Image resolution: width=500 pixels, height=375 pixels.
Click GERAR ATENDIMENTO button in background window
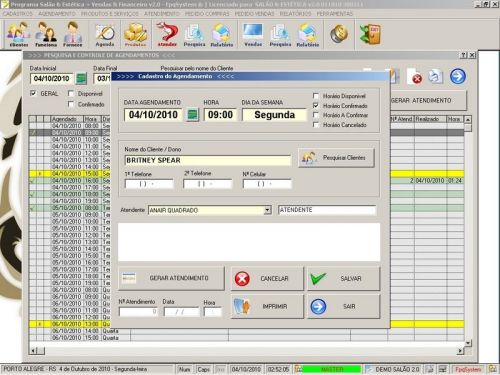[428, 100]
